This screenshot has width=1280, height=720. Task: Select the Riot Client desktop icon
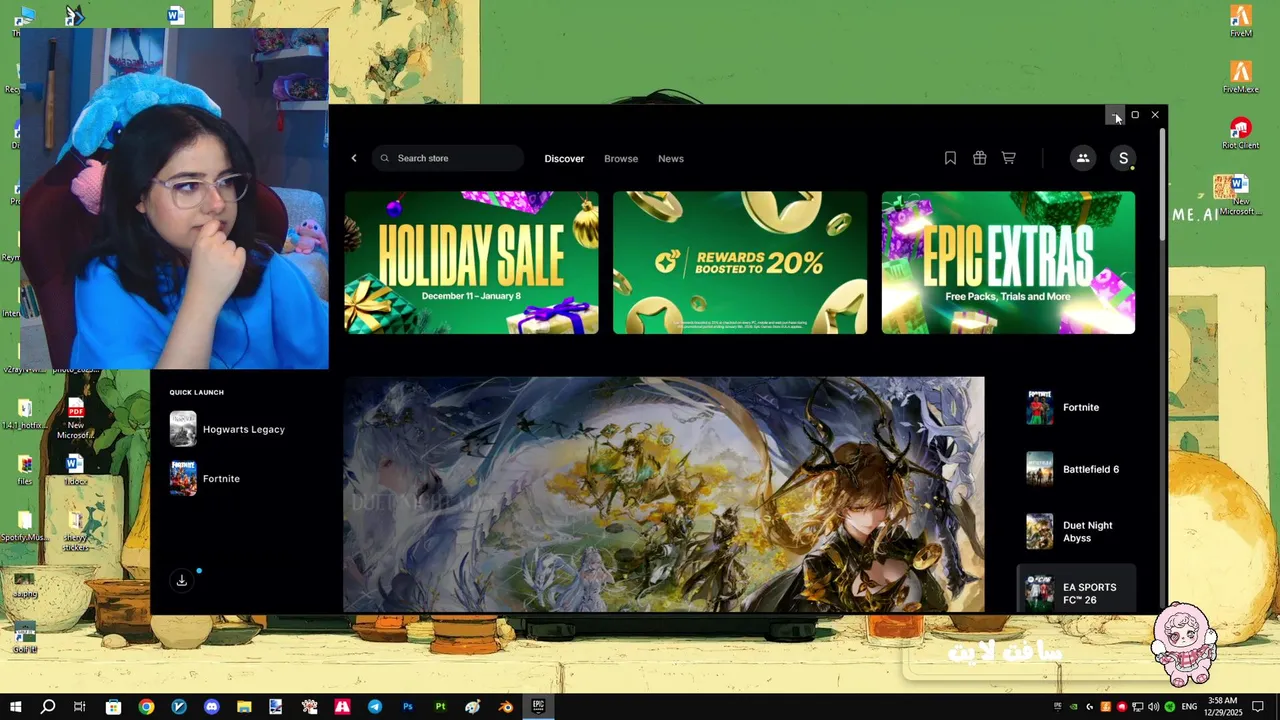point(1241,133)
